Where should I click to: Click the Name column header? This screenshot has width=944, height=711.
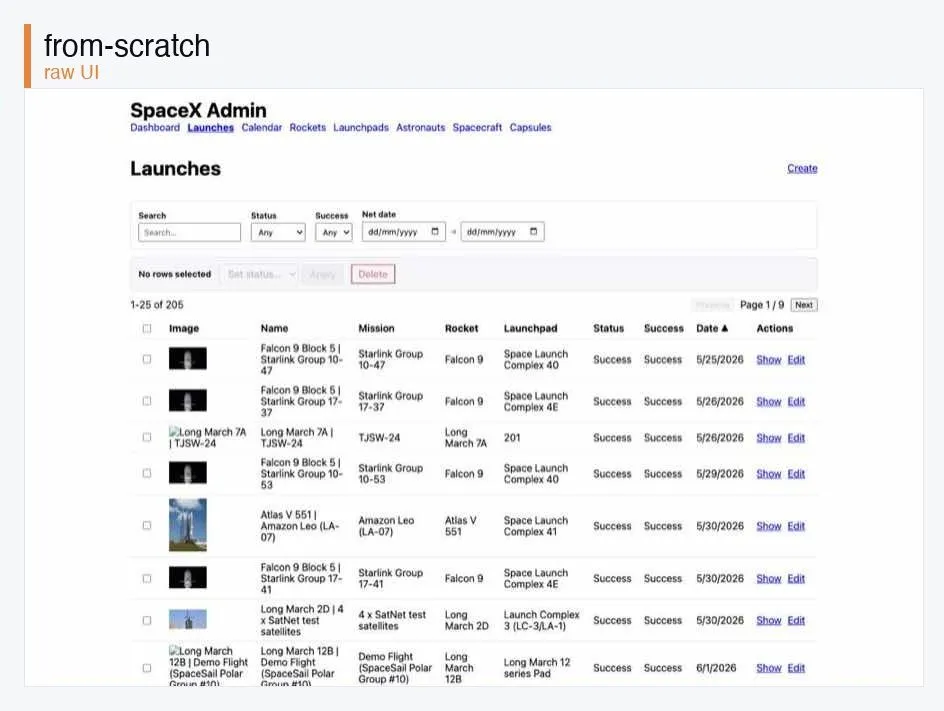275,328
